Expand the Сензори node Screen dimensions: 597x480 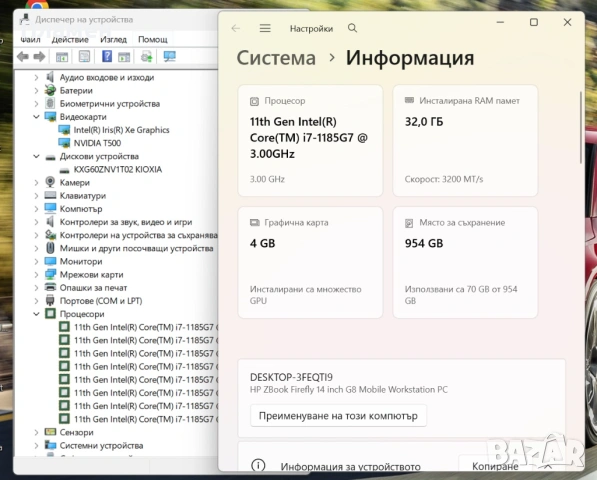[x=36, y=432]
